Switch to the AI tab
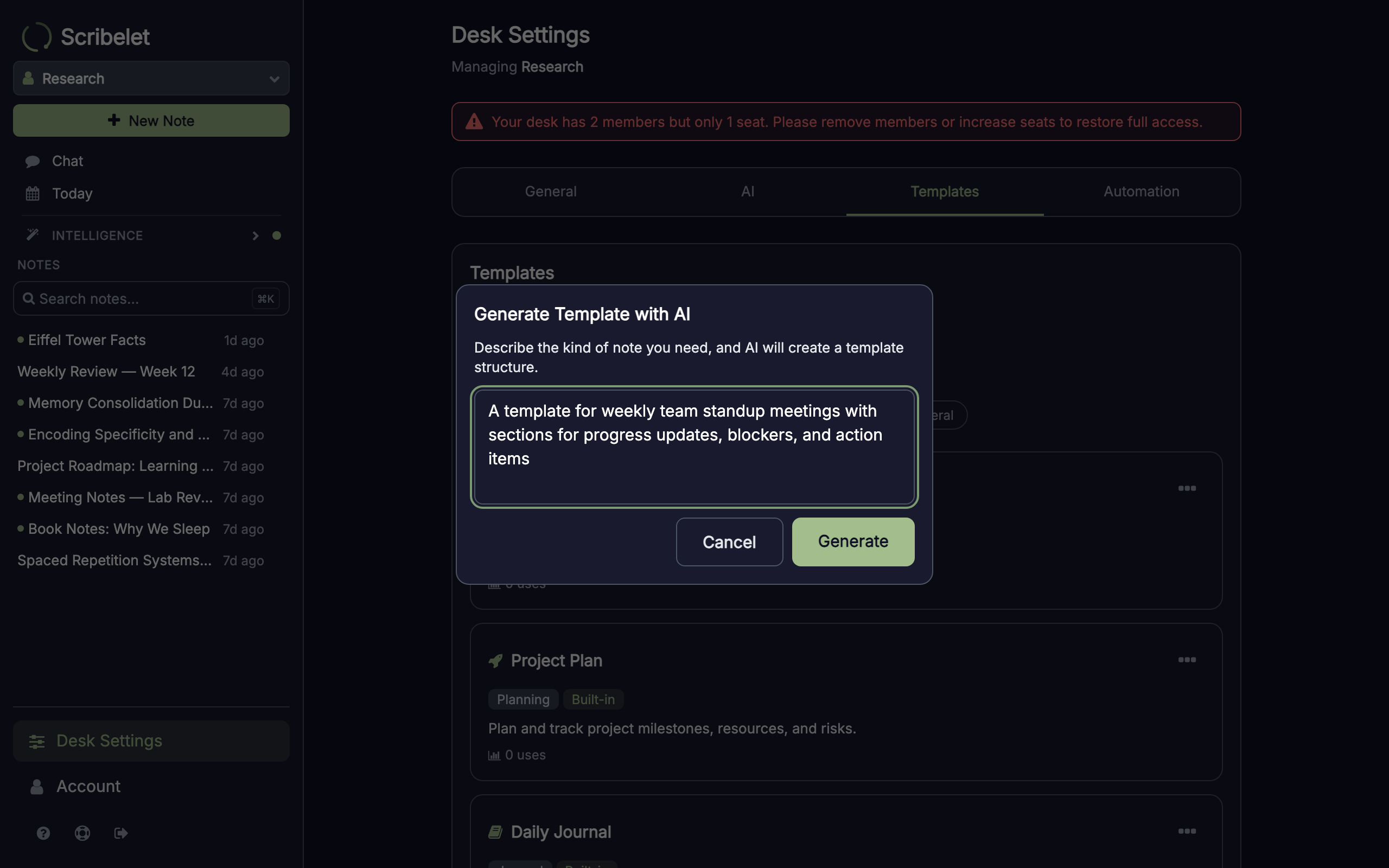 tap(747, 192)
